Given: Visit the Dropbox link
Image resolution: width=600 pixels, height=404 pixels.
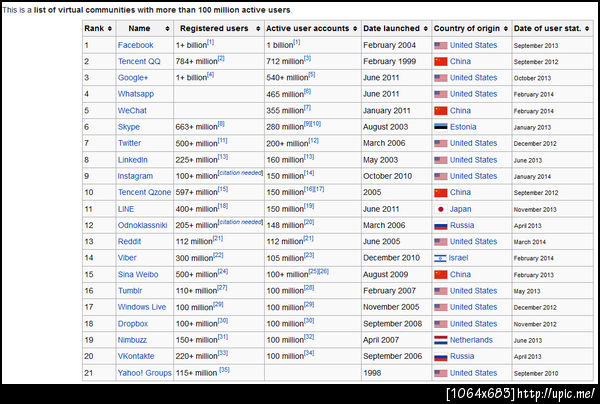Looking at the screenshot, I should click(x=132, y=324).
